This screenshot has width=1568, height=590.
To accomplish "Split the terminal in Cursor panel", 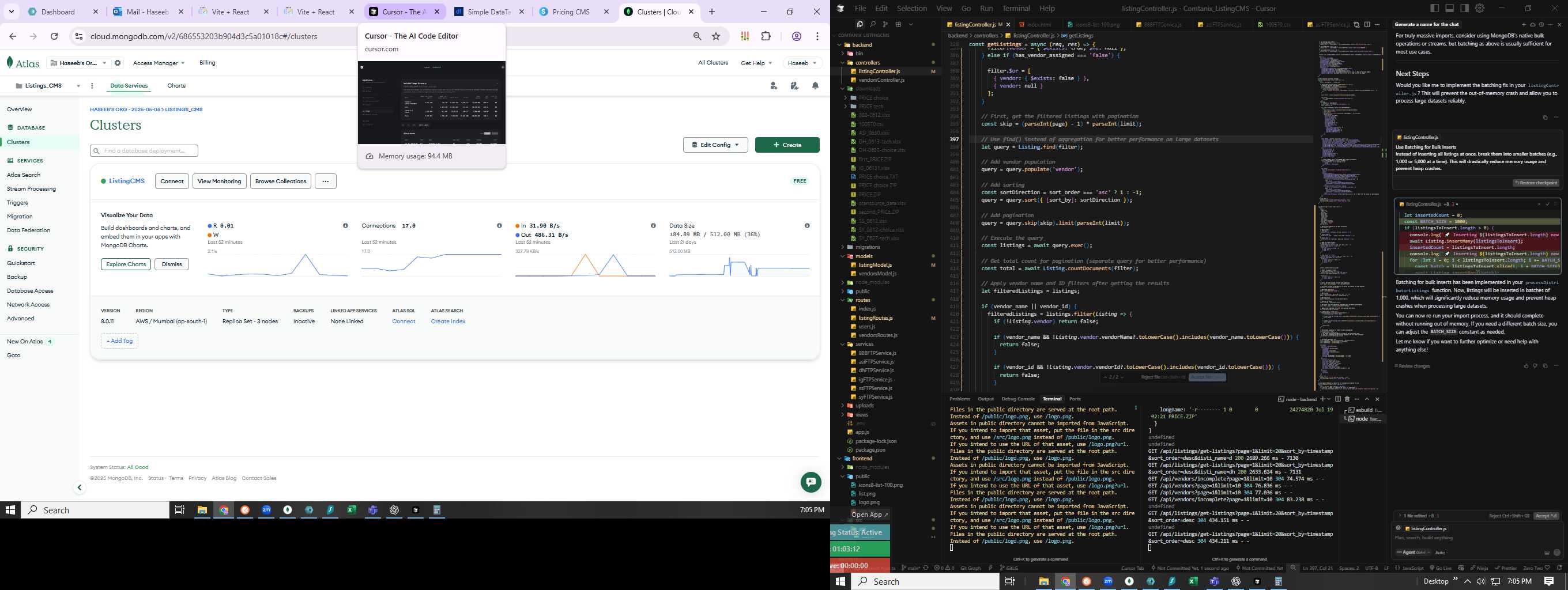I will [1338, 399].
